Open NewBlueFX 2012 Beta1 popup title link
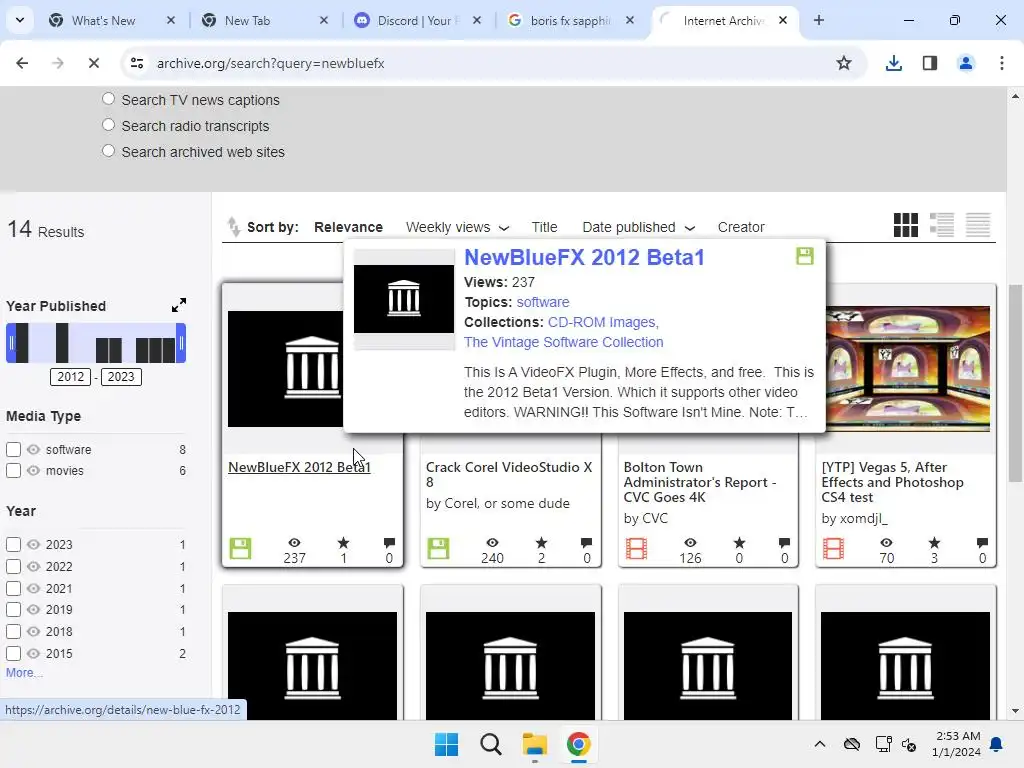Viewport: 1024px width, 768px height. click(584, 257)
